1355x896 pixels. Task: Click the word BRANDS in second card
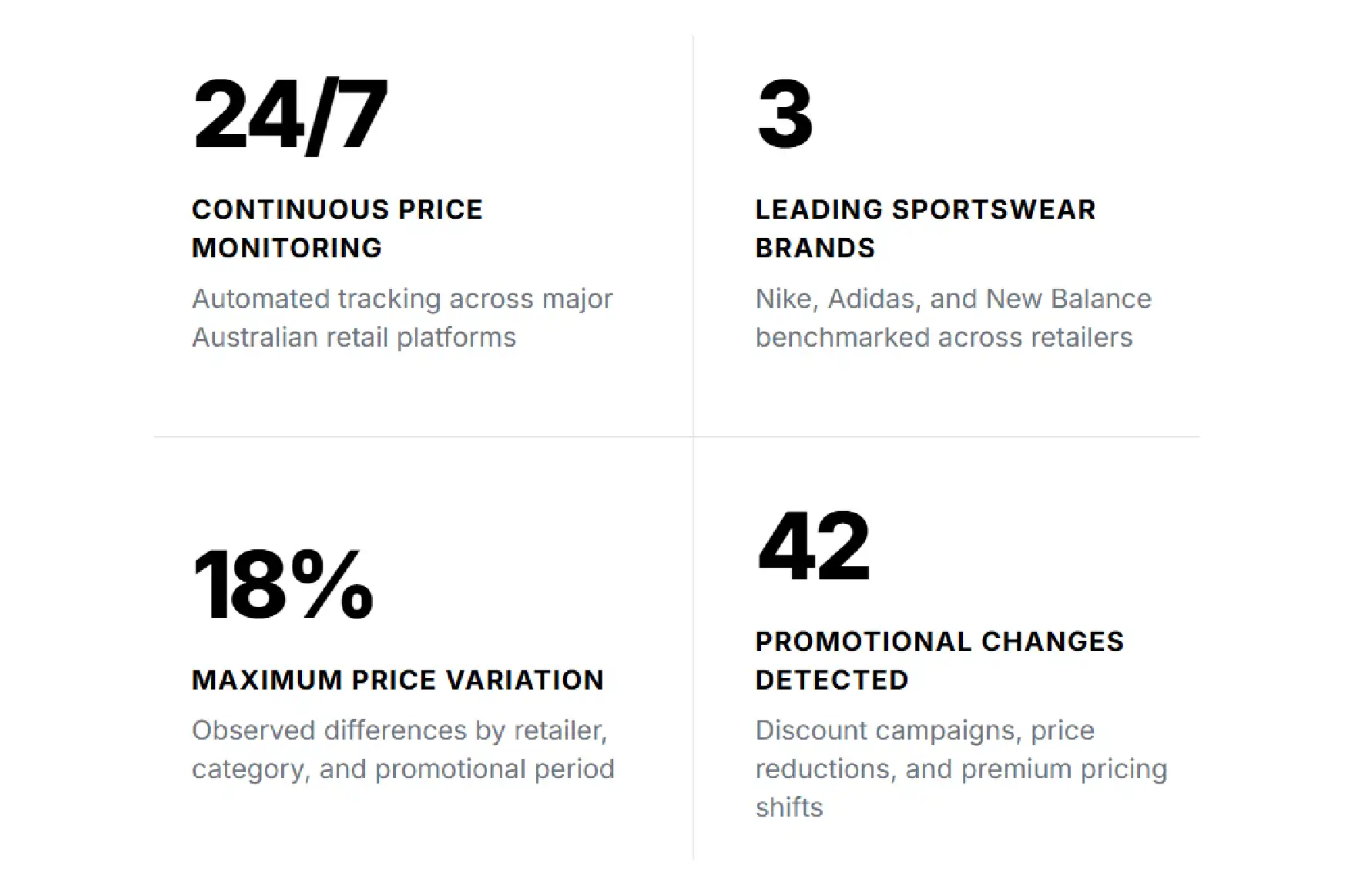(815, 248)
